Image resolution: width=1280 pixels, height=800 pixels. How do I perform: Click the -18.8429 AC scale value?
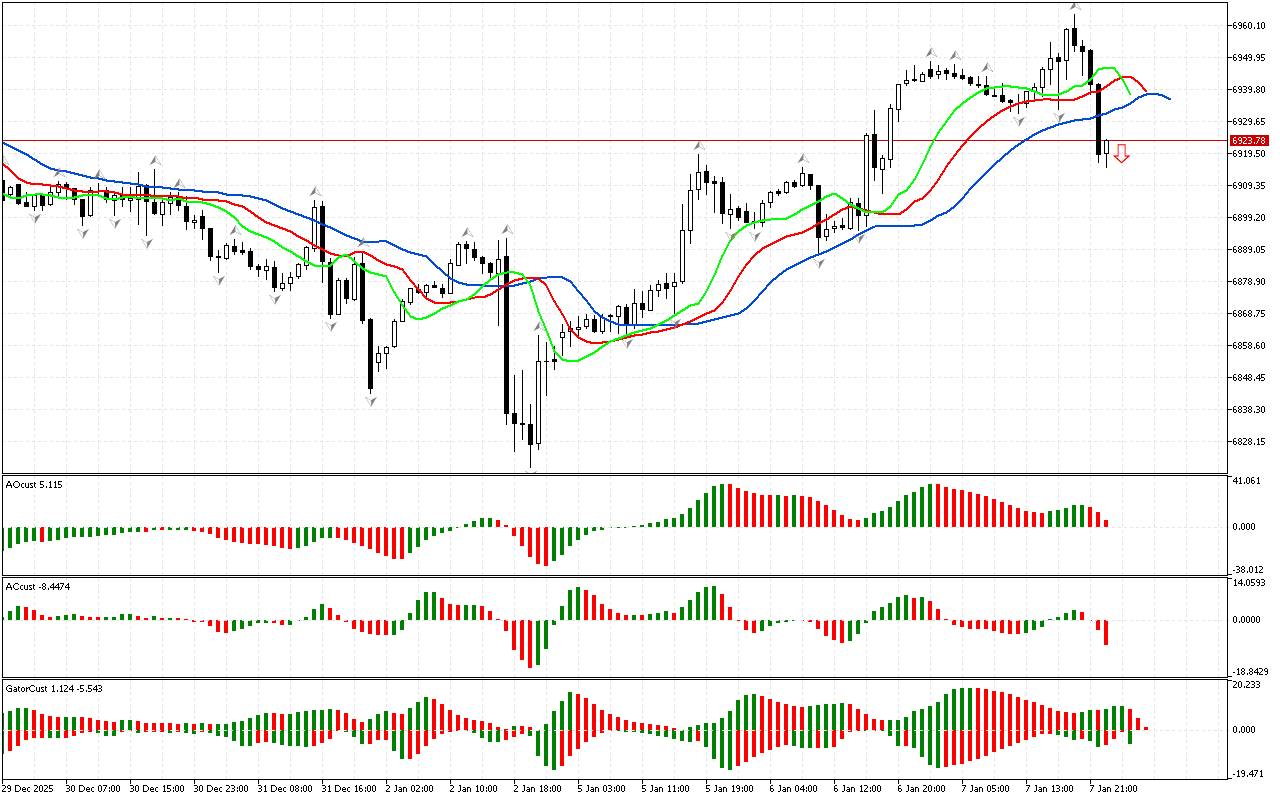pyautogui.click(x=1250, y=672)
